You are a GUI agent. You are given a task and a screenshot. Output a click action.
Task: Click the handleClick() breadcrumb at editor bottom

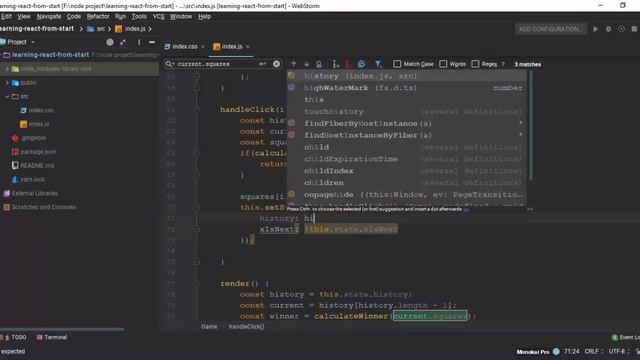pyautogui.click(x=247, y=327)
